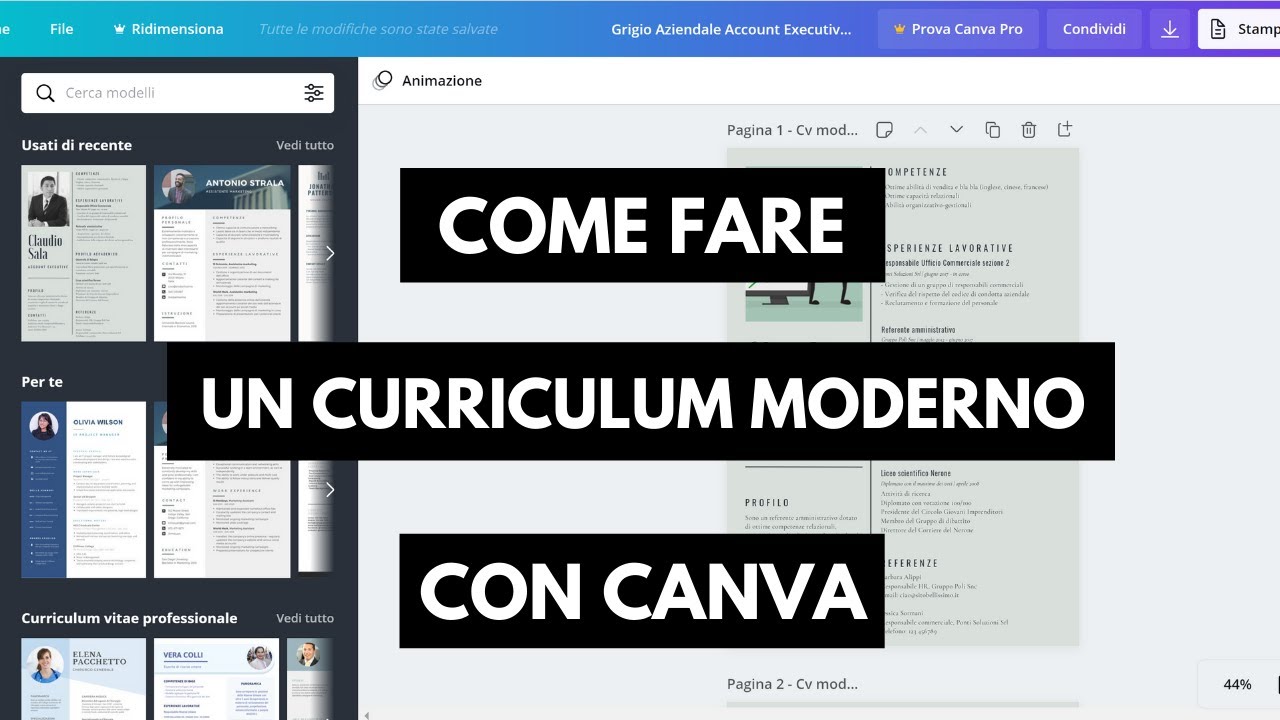Select the Elena Pacchetto resume template
The width and height of the screenshot is (1280, 720).
coord(84,679)
